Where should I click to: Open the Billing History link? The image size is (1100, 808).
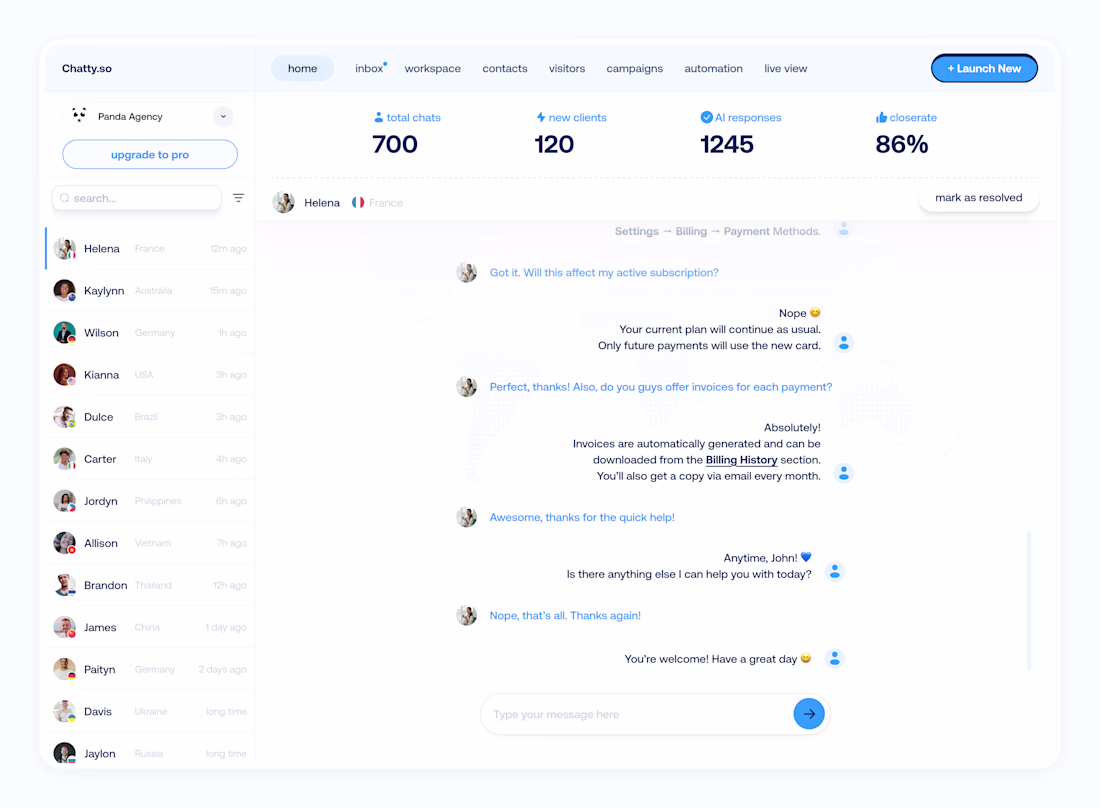click(741, 460)
